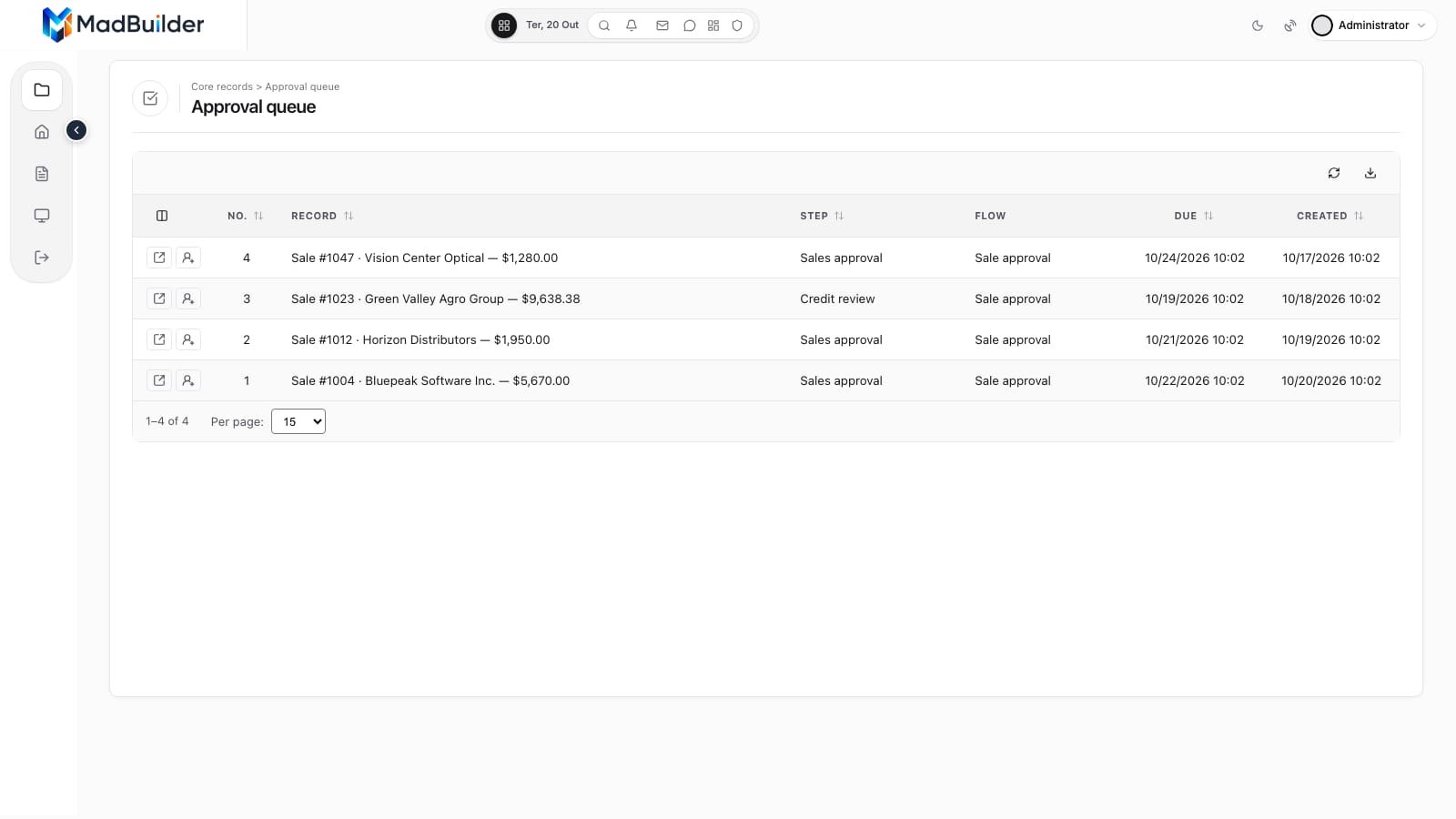Open the per page dropdown showing 15

coord(298,421)
